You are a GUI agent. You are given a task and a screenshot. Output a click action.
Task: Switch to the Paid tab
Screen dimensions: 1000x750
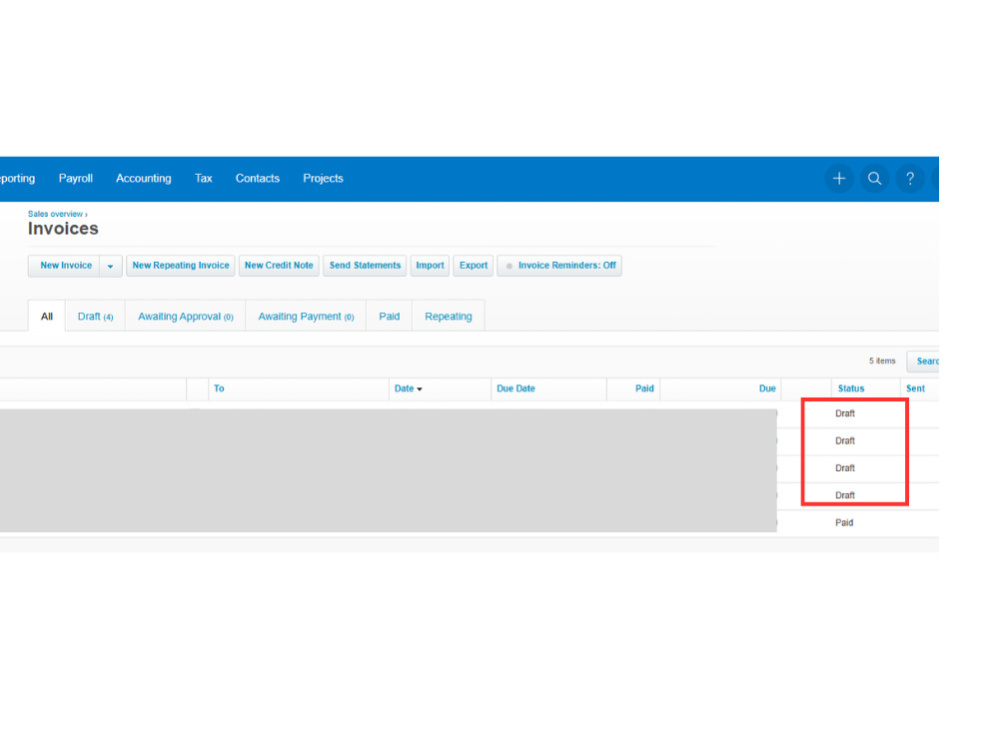389,316
